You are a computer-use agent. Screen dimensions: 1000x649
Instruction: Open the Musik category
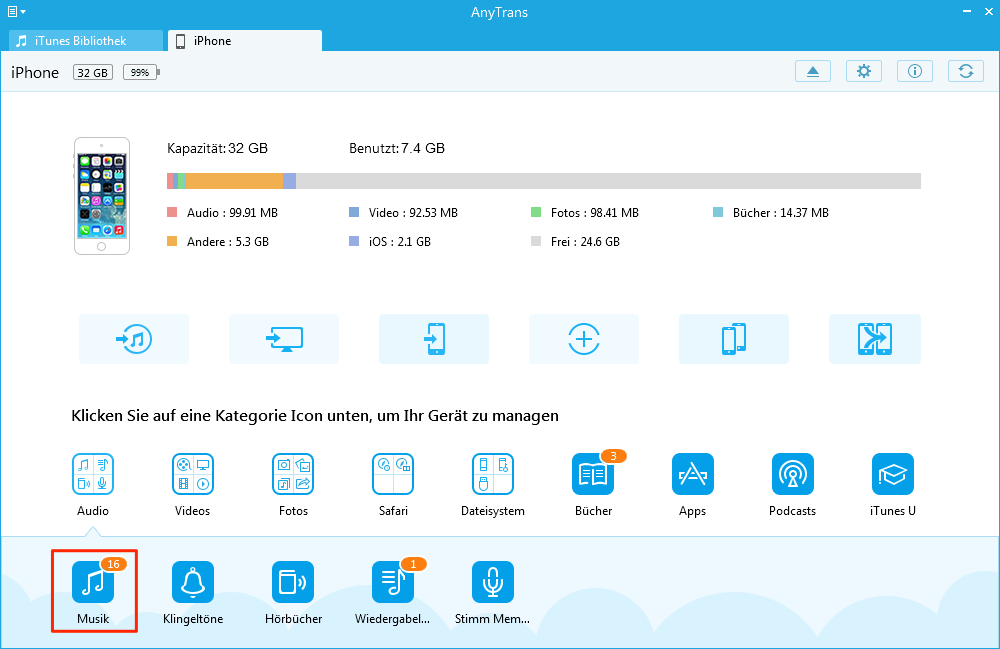[93, 581]
